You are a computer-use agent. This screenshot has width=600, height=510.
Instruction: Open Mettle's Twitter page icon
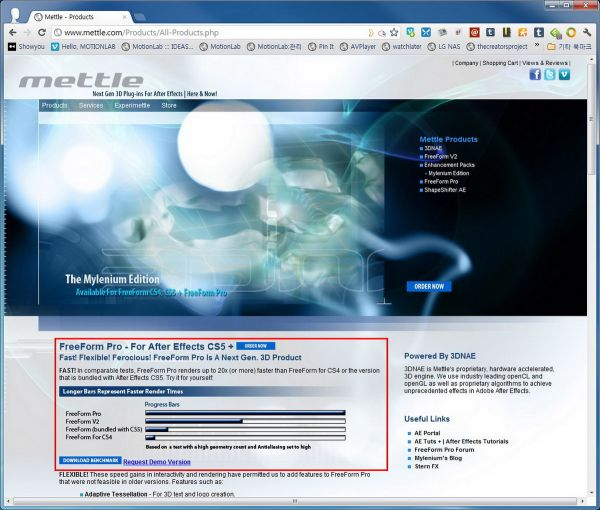coord(549,74)
